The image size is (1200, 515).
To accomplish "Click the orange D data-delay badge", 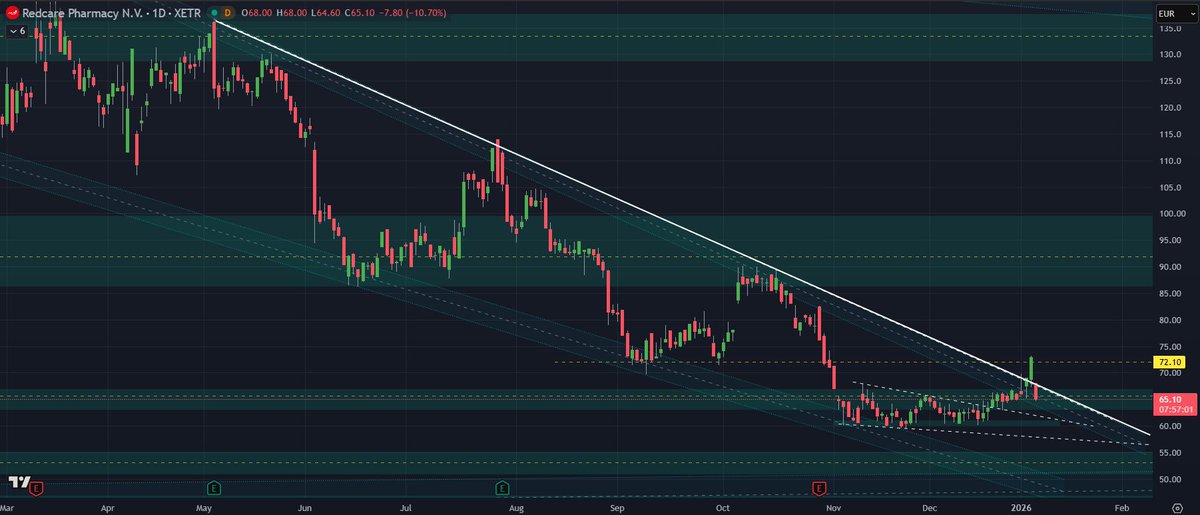I will coord(228,12).
